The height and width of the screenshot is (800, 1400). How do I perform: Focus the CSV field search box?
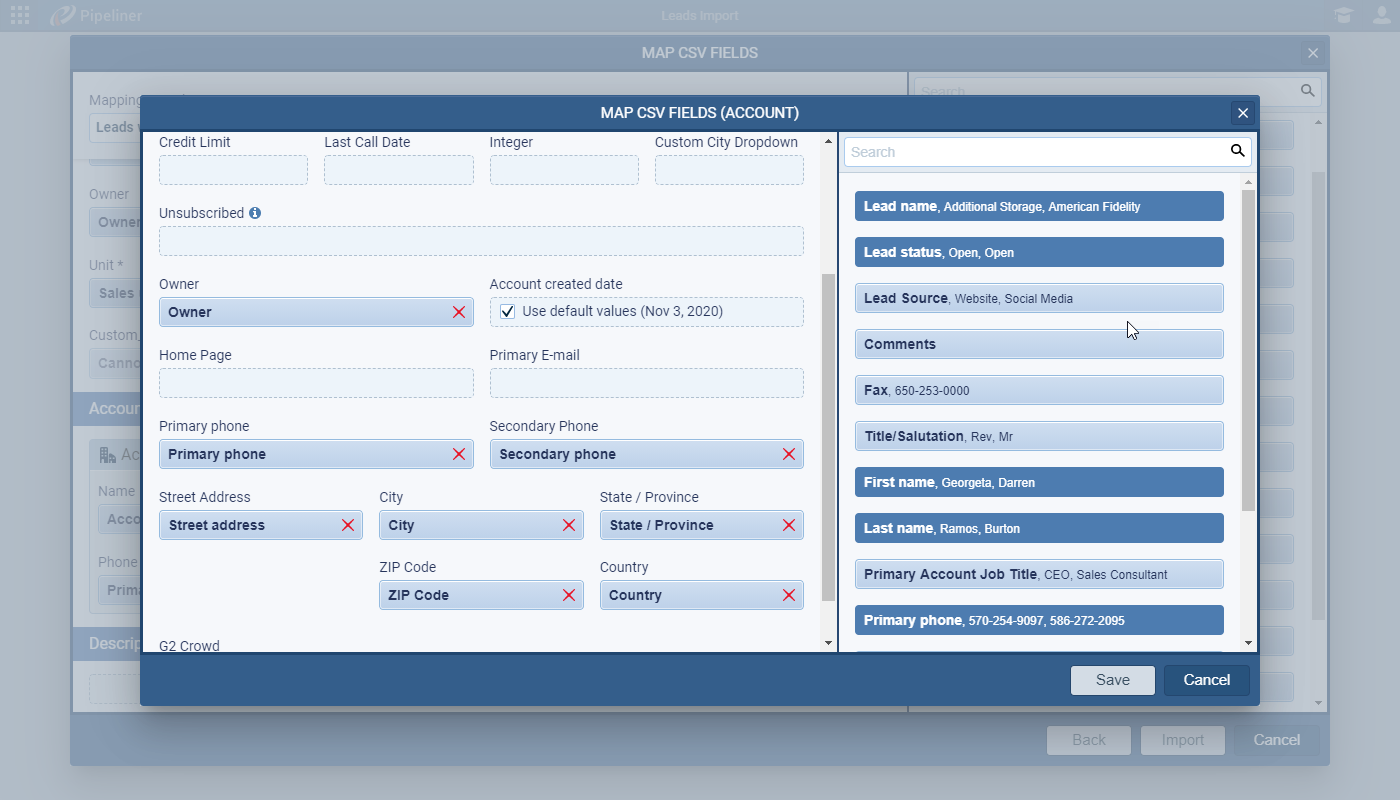(1035, 152)
